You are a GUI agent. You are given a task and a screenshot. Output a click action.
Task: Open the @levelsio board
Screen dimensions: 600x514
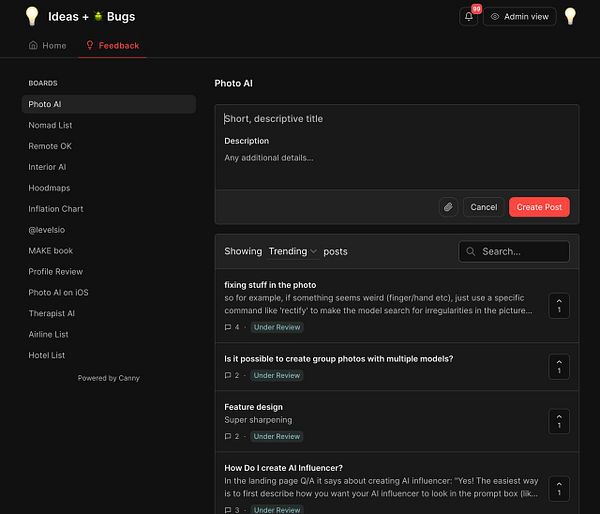[x=47, y=230]
